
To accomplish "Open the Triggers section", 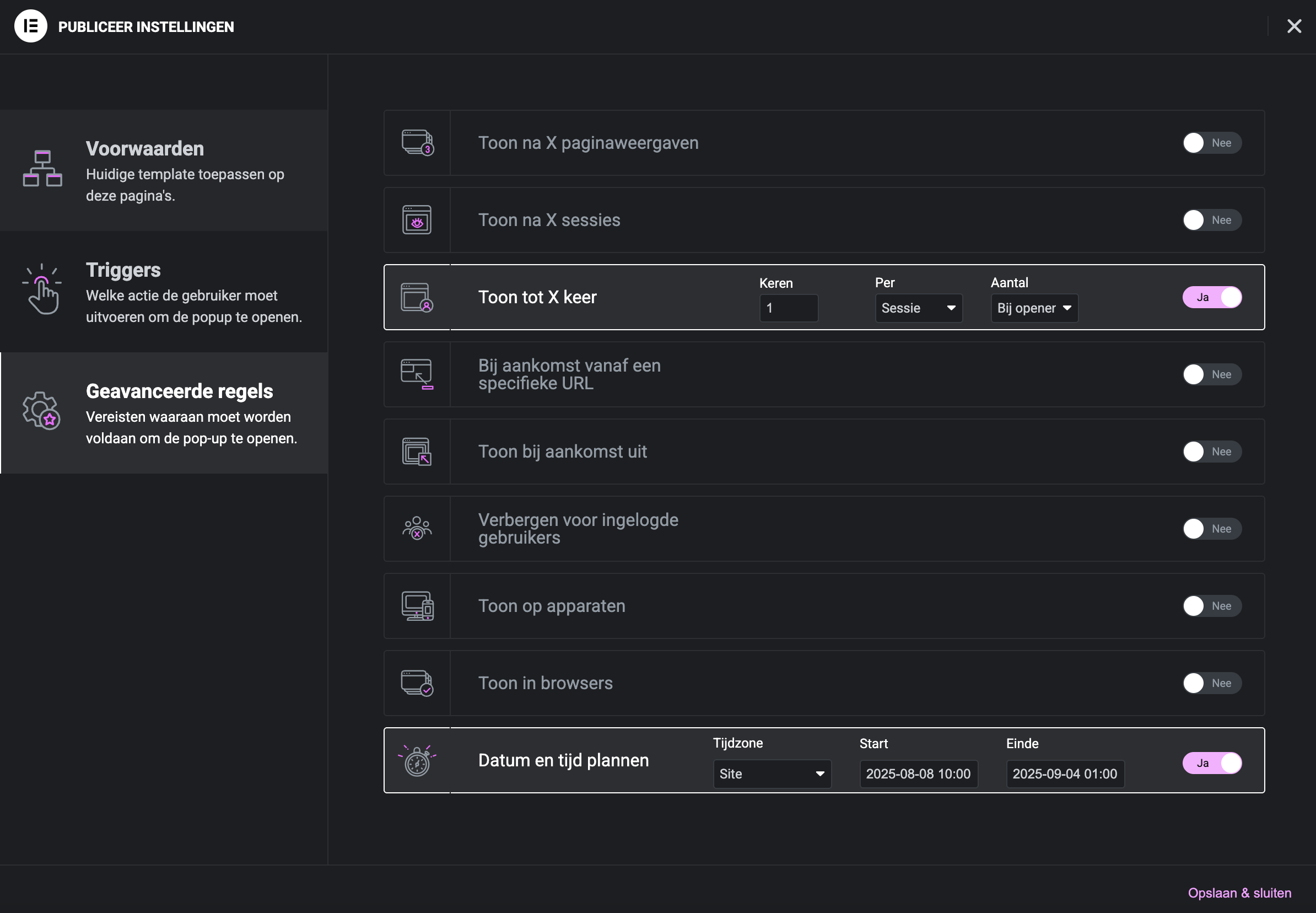I will click(164, 292).
